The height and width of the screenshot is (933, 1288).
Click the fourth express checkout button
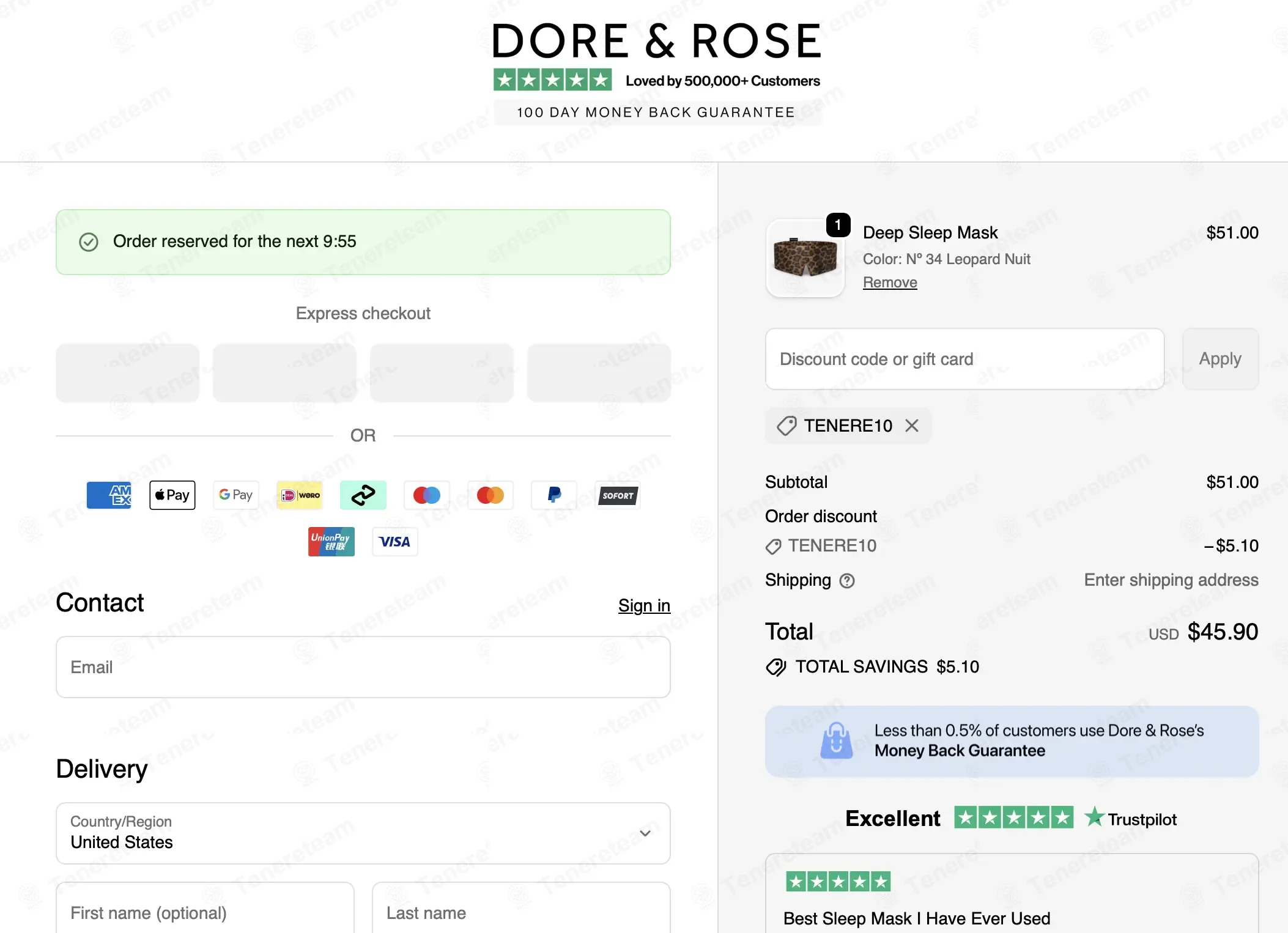point(599,373)
